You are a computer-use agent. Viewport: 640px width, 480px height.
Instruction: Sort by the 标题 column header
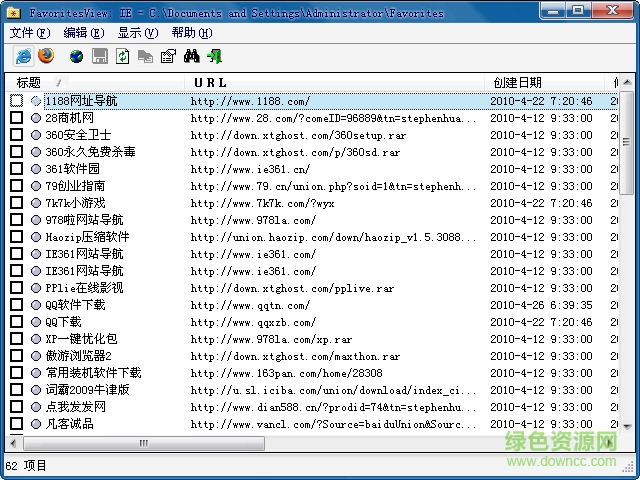[95, 83]
